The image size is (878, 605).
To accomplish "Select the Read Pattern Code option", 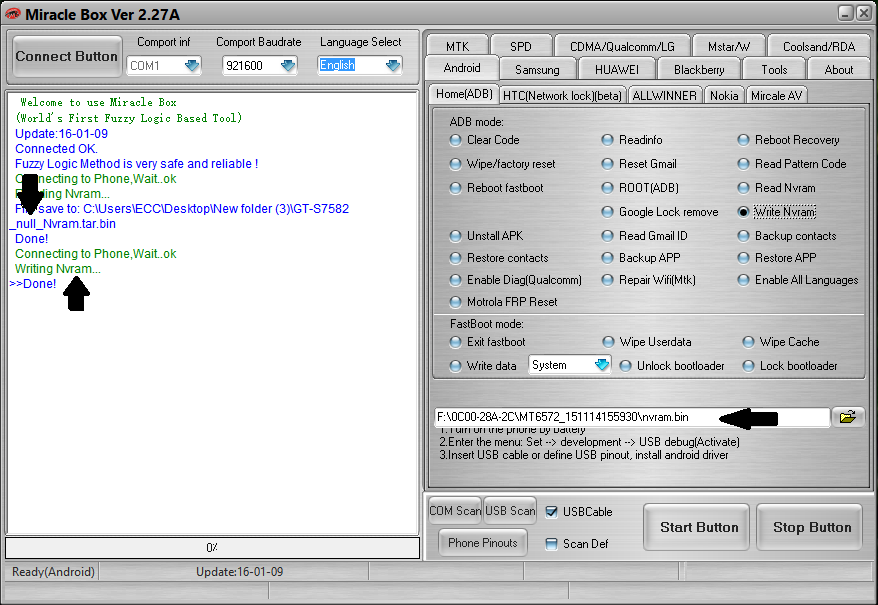I will pyautogui.click(x=743, y=164).
